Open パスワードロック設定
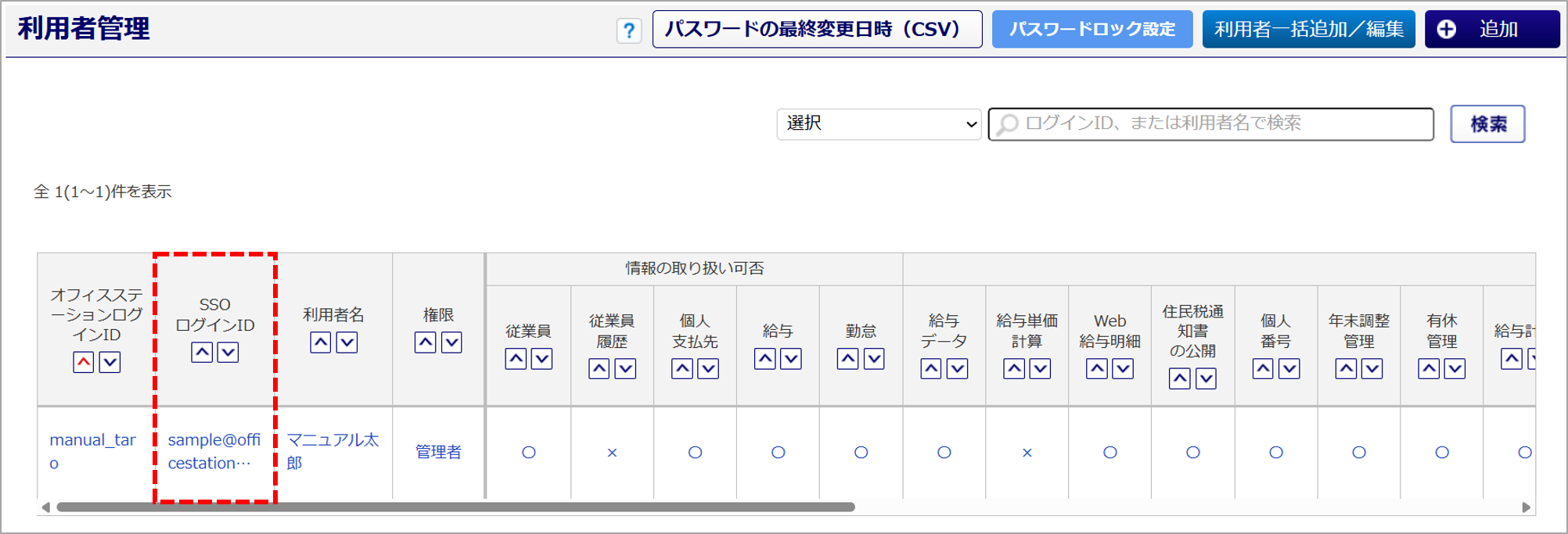Image resolution: width=1568 pixels, height=534 pixels. 1091,30
